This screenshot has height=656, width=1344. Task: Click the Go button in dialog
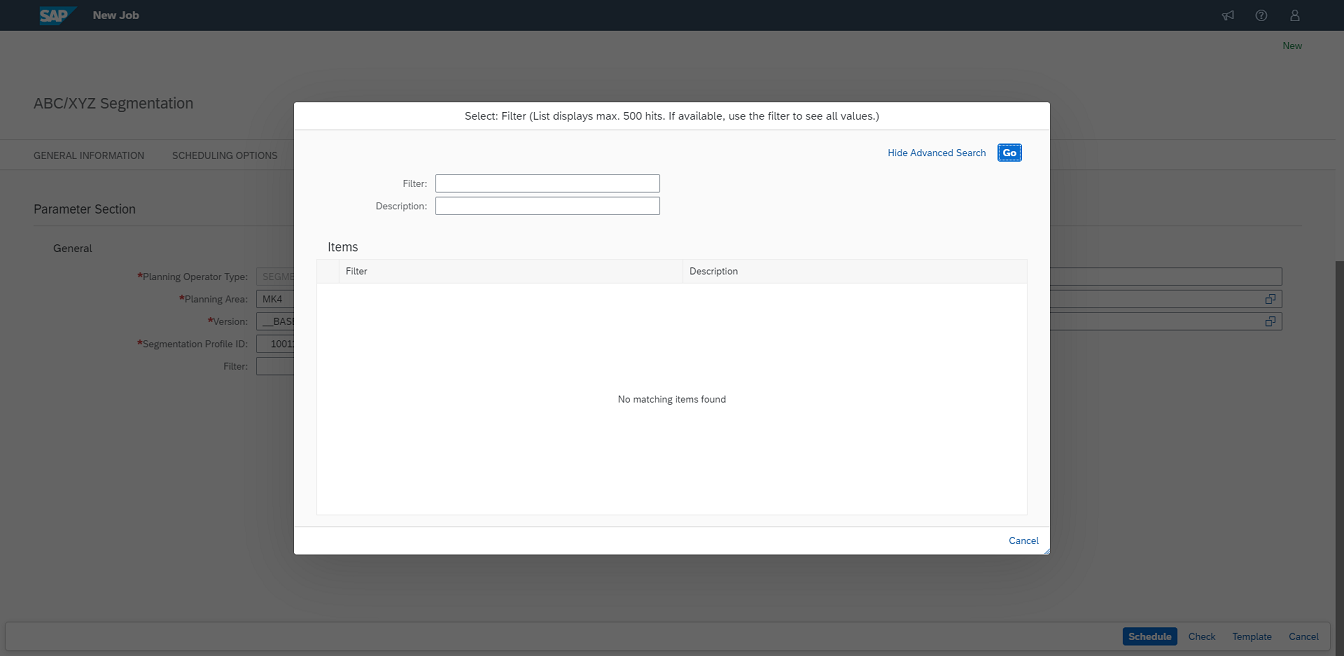(1009, 153)
